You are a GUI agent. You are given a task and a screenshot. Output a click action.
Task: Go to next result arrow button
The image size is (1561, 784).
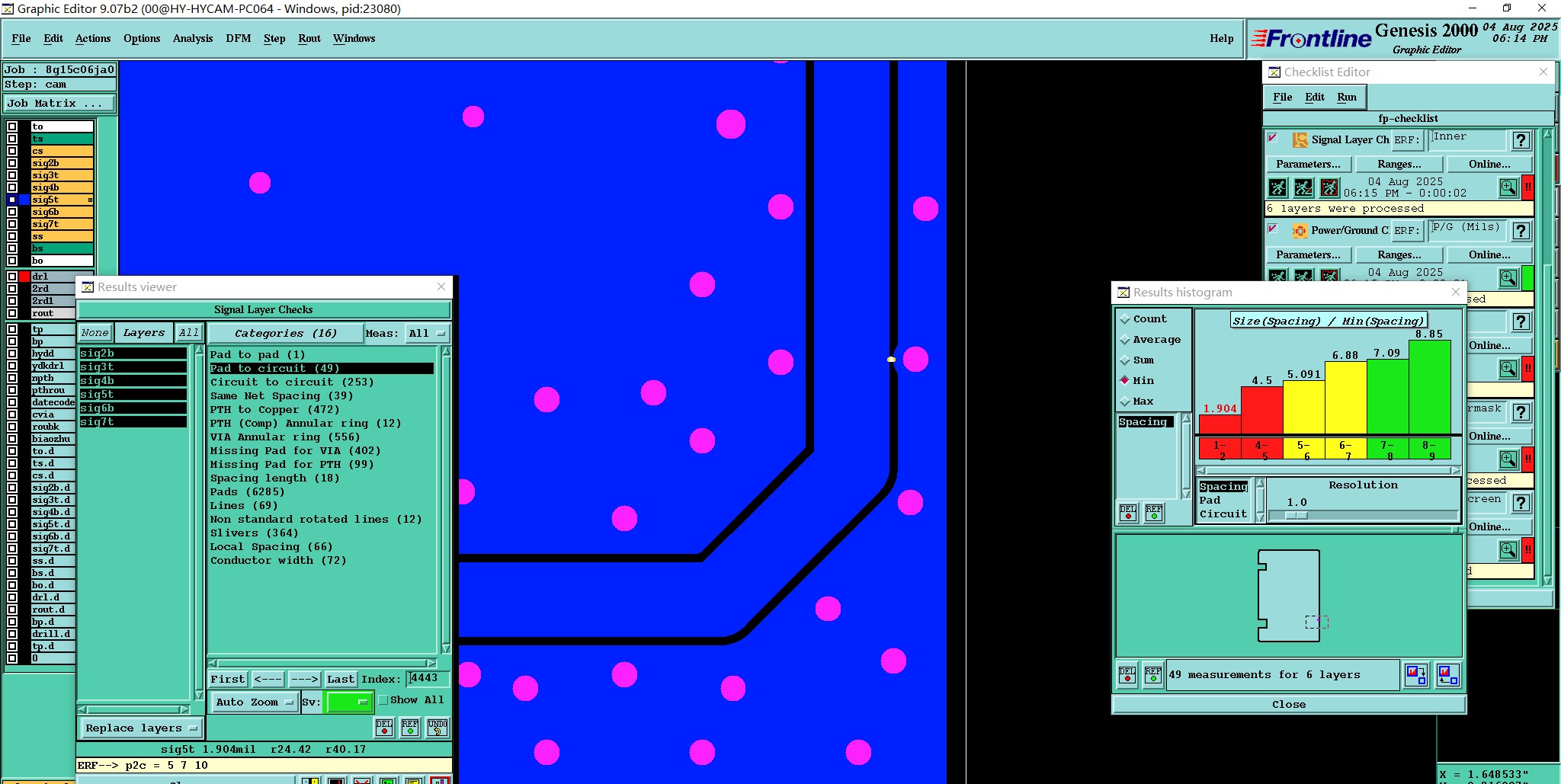click(x=304, y=679)
